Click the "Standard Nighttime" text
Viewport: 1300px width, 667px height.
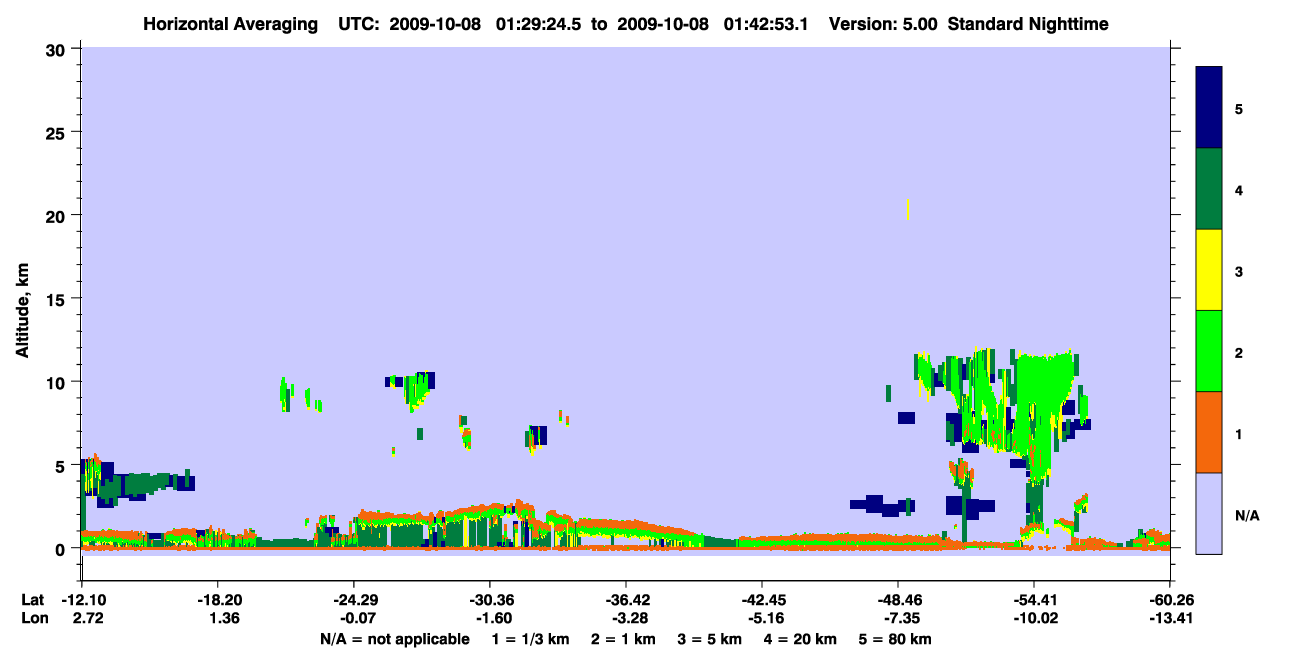pos(1026,23)
